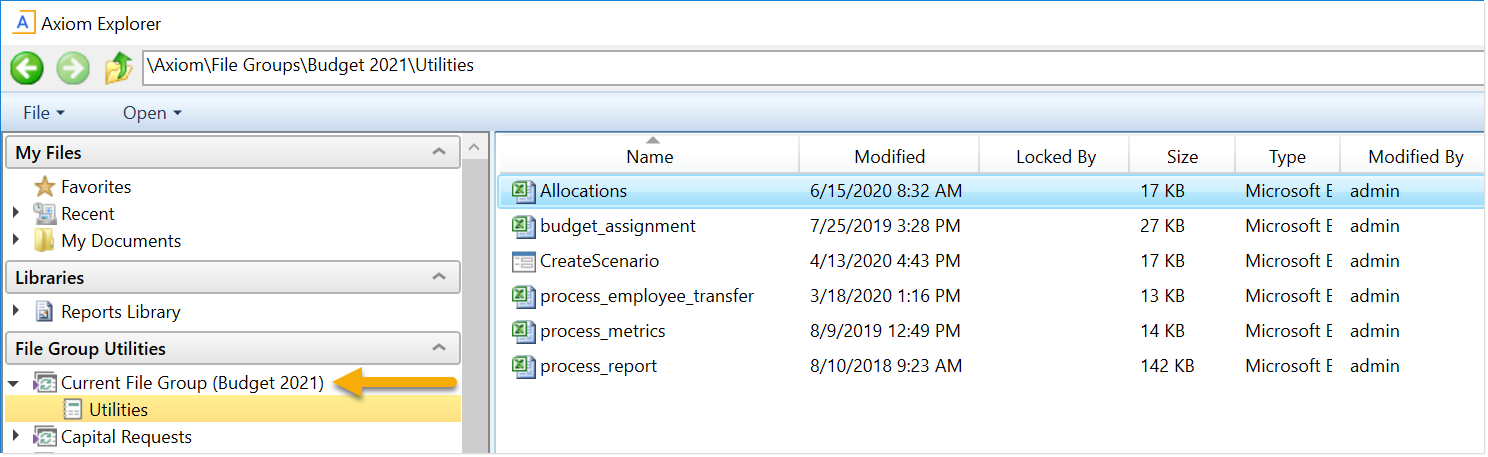The image size is (1488, 457).
Task: Expand the Capital Requests tree node
Action: click(x=16, y=436)
